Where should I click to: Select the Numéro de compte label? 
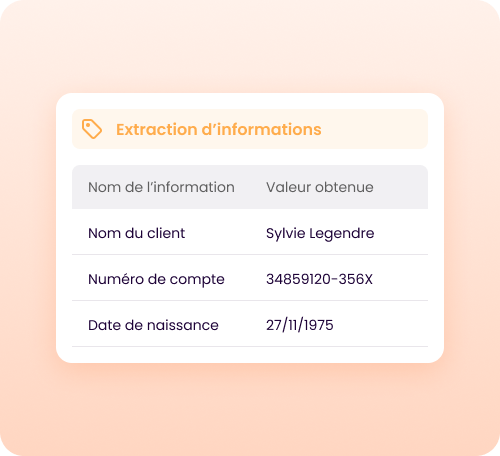point(156,279)
